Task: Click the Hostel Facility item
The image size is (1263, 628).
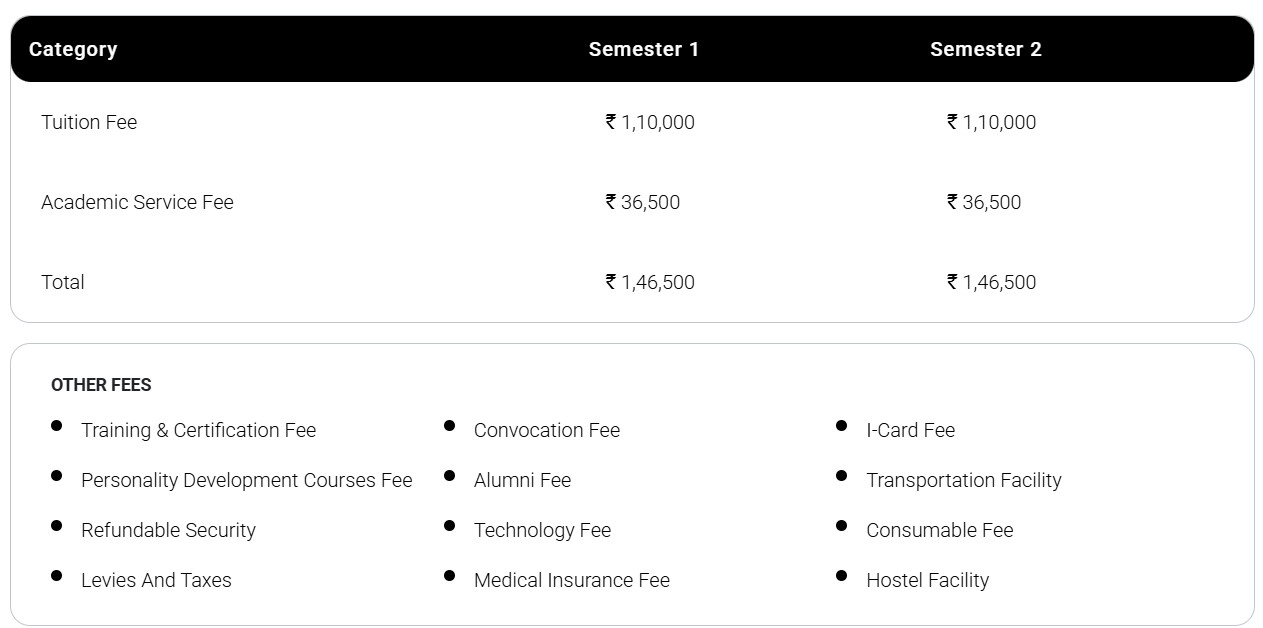Action: pyautogui.click(x=927, y=580)
